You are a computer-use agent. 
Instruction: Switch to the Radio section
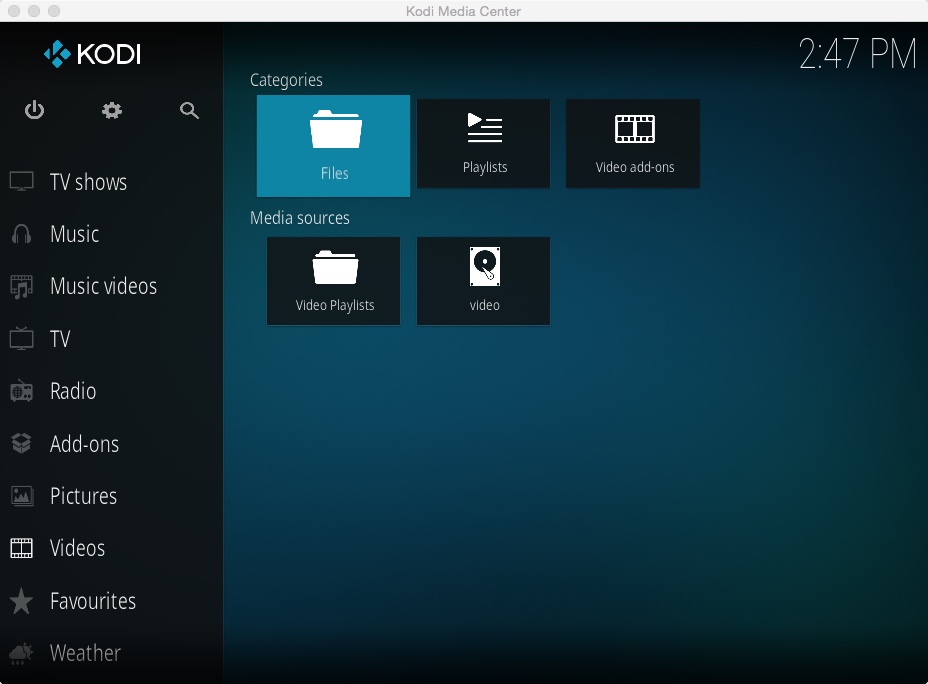coord(73,391)
